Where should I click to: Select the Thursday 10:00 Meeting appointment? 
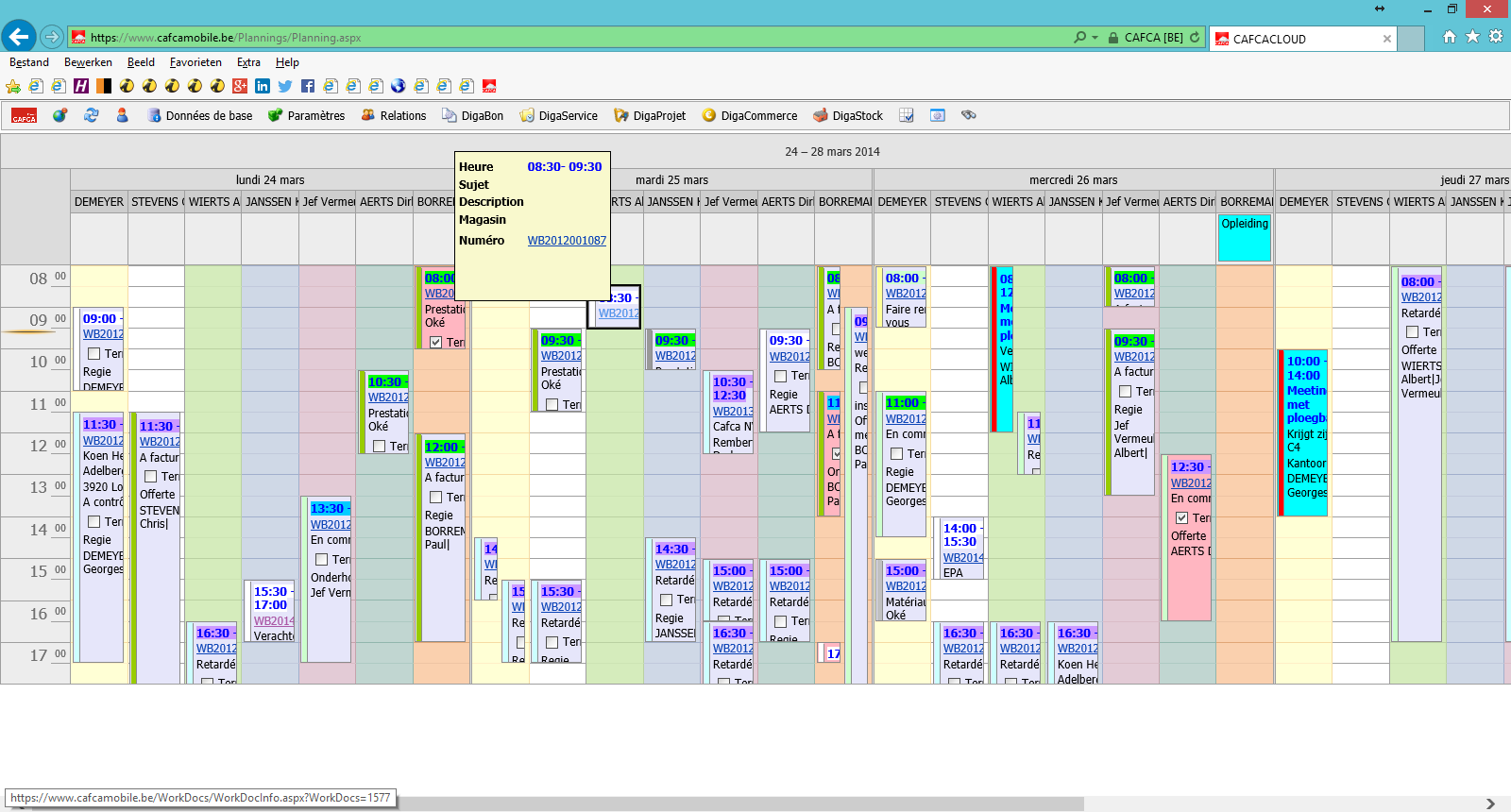[x=1303, y=433]
